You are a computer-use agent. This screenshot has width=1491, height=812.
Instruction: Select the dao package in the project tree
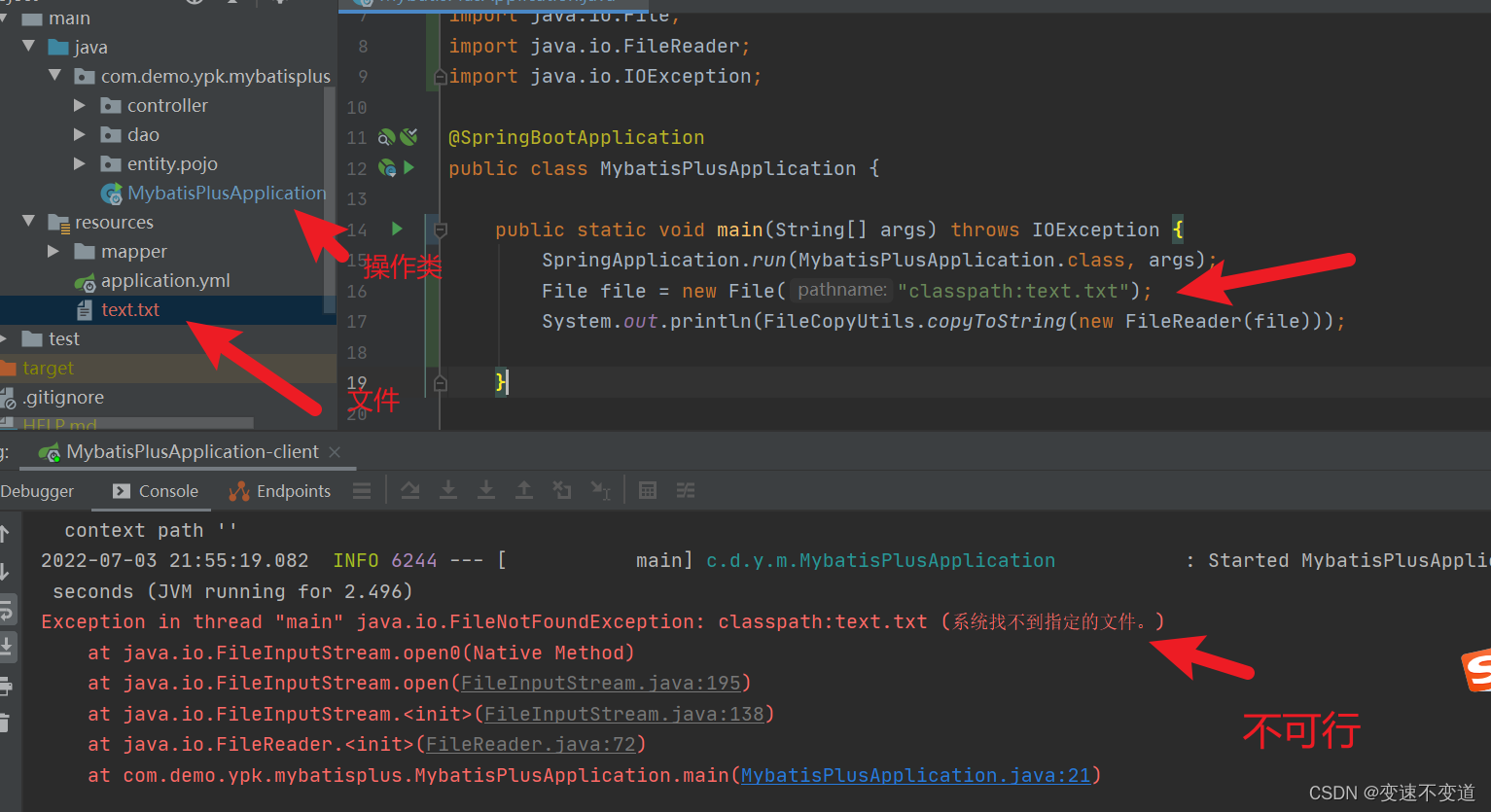tap(143, 134)
